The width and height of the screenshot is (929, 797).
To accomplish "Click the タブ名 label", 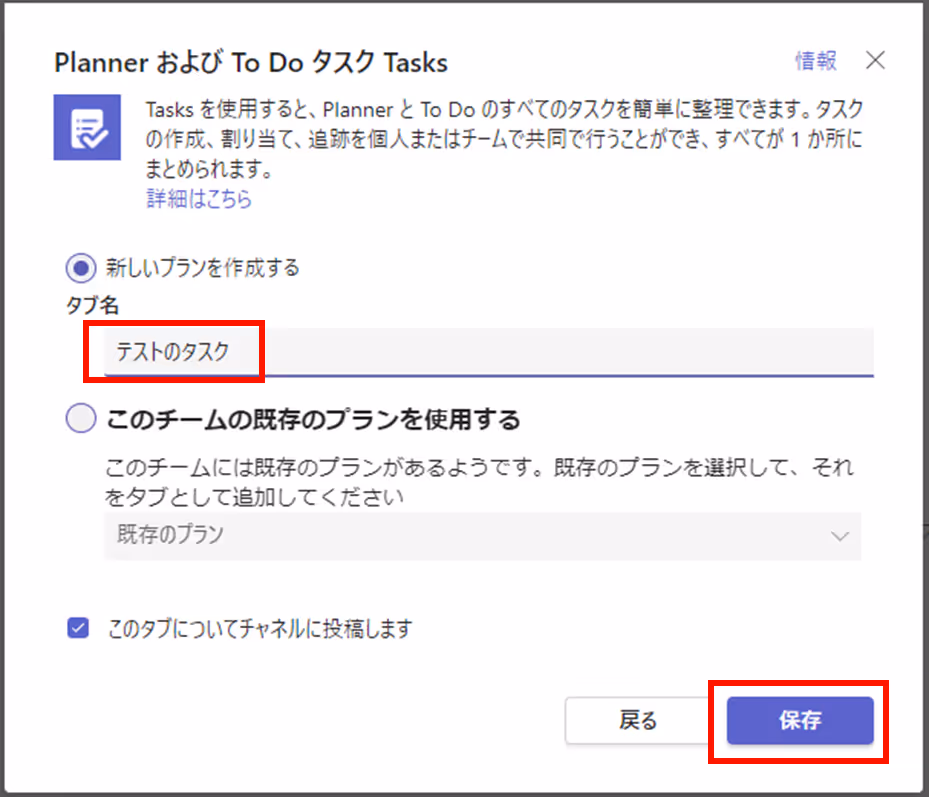I will (92, 305).
